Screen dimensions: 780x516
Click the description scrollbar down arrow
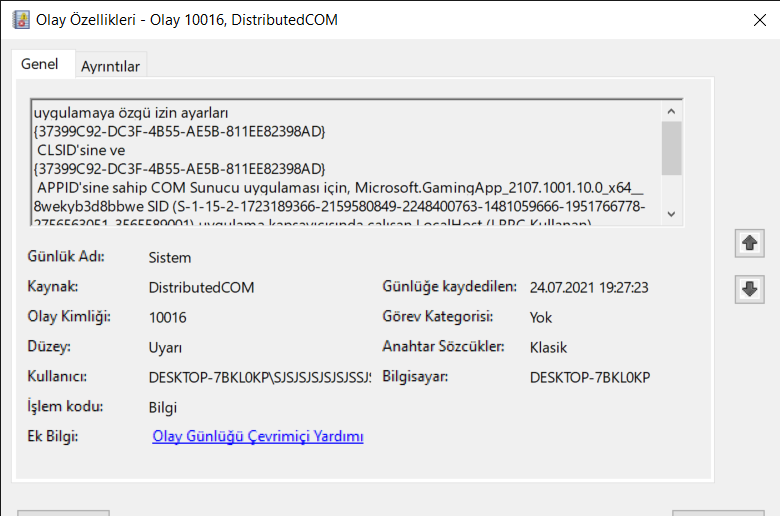coord(672,214)
